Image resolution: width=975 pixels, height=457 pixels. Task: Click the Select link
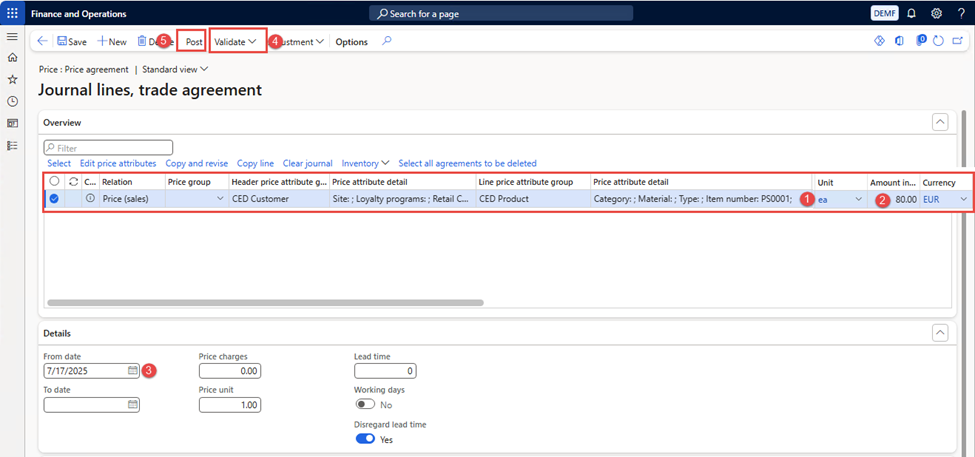click(x=59, y=163)
